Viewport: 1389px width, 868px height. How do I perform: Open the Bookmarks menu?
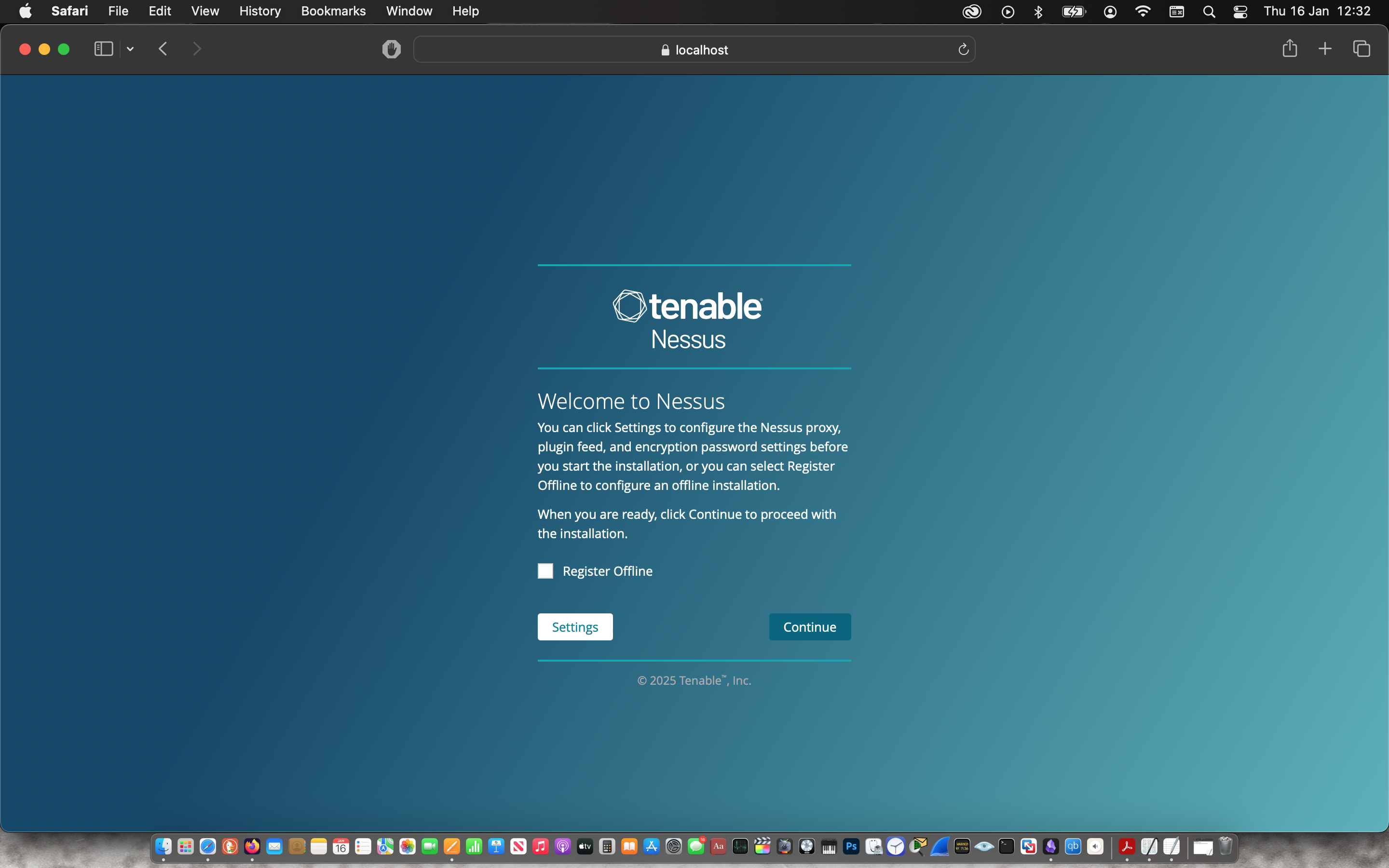(333, 11)
